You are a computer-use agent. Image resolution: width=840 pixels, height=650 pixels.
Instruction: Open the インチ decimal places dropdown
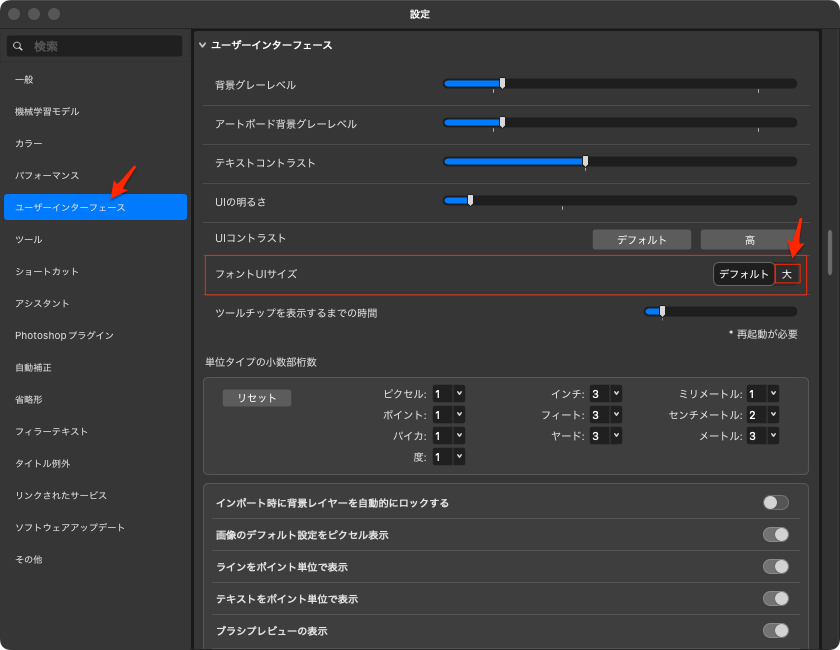606,394
